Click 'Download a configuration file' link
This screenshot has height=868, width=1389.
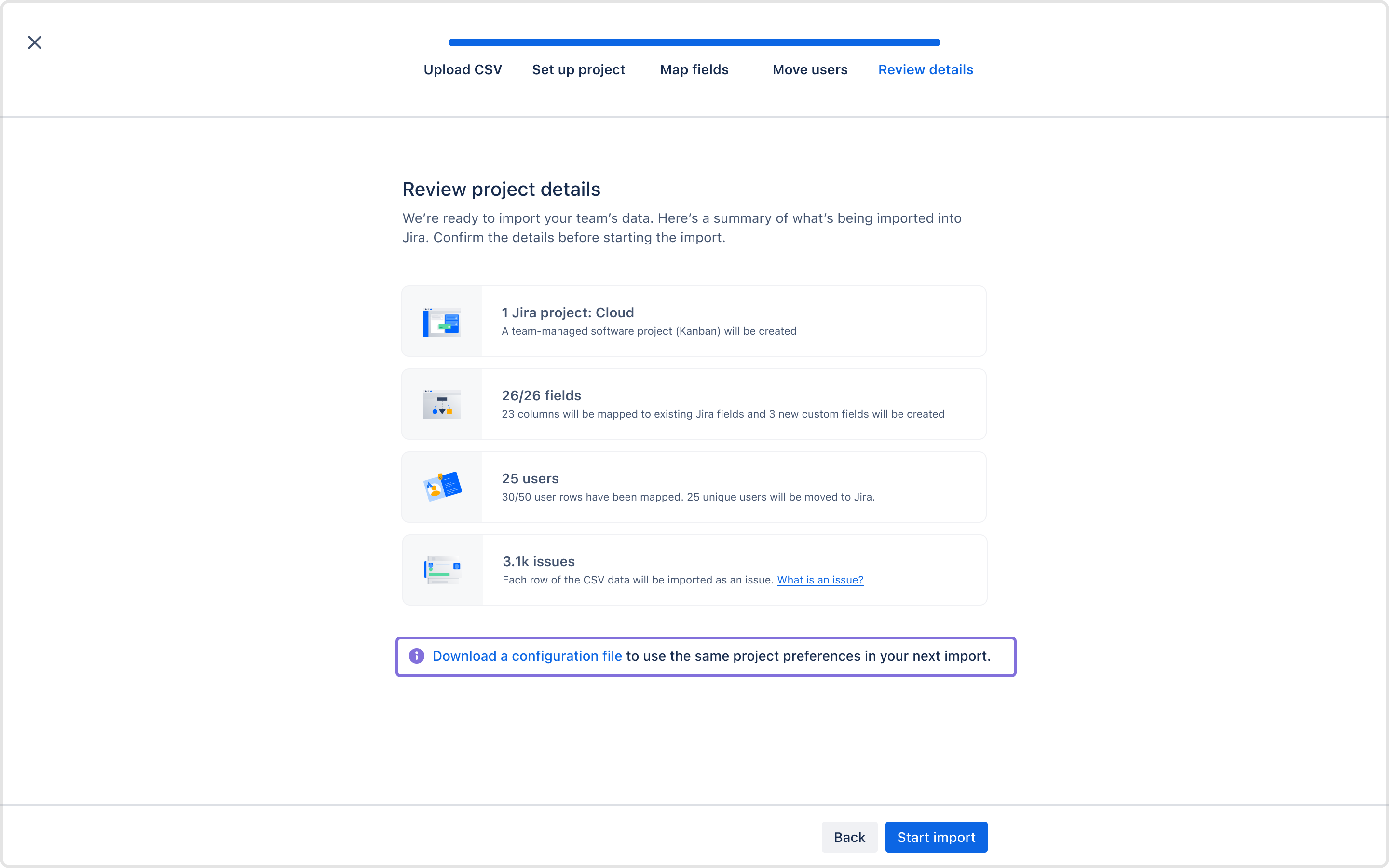[527, 656]
